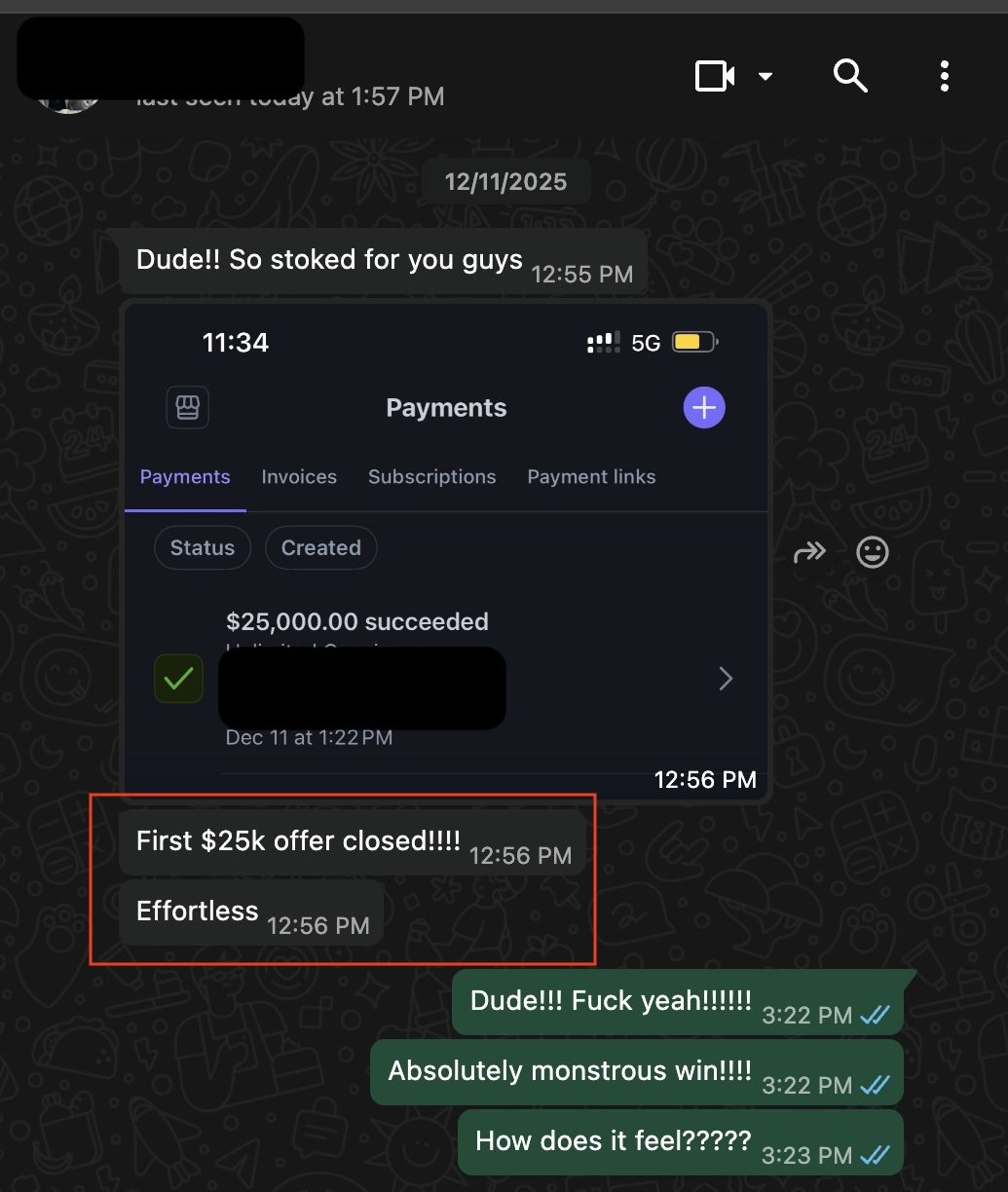The width and height of the screenshot is (1008, 1192).
Task: Open the Payment links tab
Action: pos(591,477)
